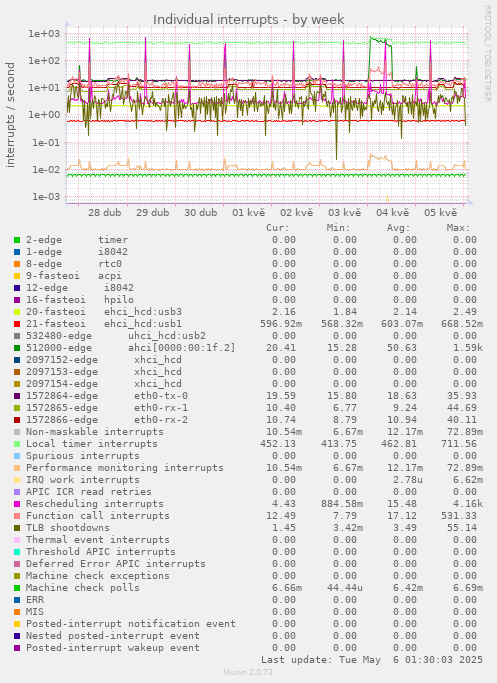Screen dimensions: 497x683
Task: Click the 28 dub date axis label
Action: pos(105,213)
